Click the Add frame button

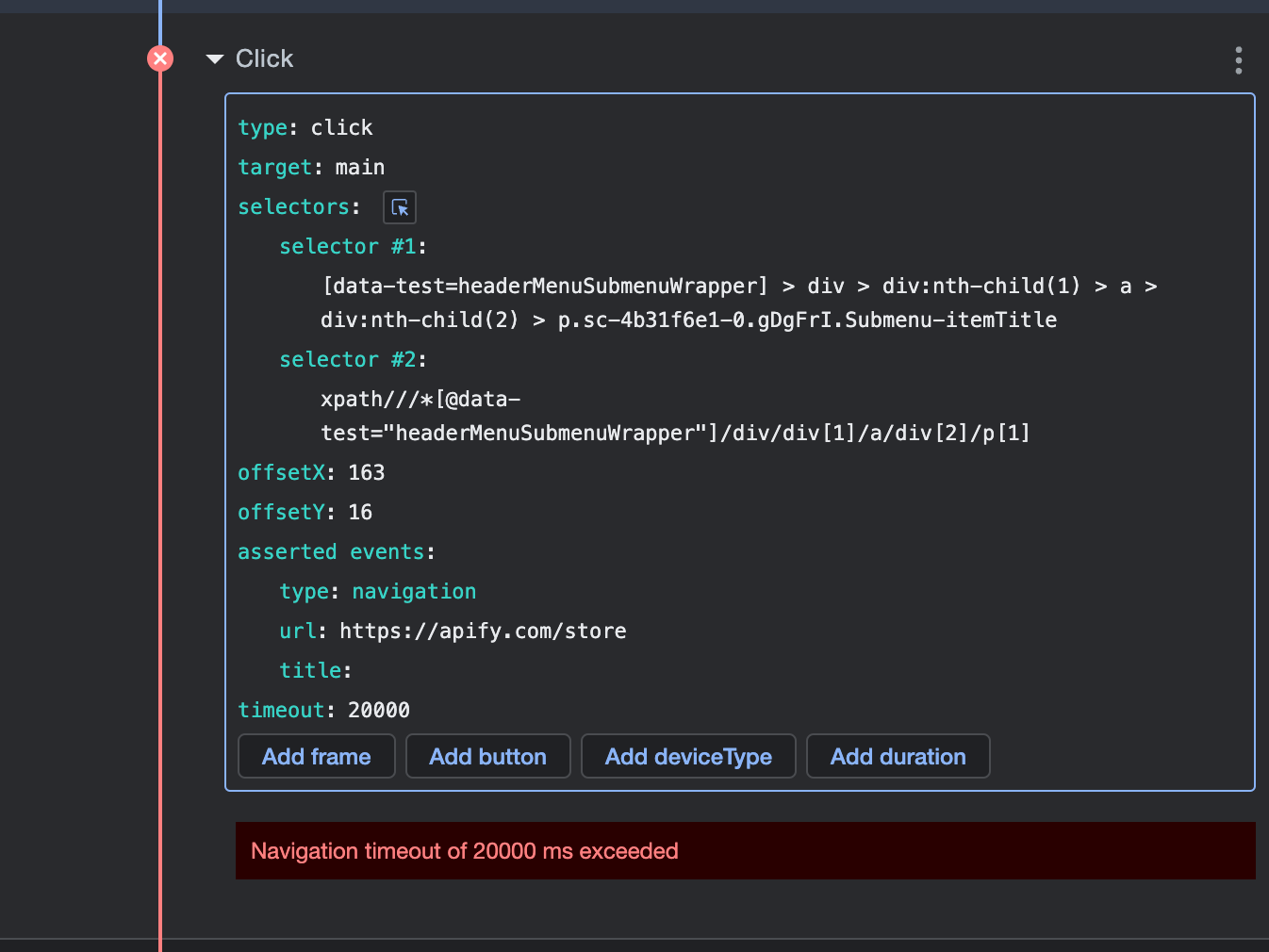pos(317,756)
